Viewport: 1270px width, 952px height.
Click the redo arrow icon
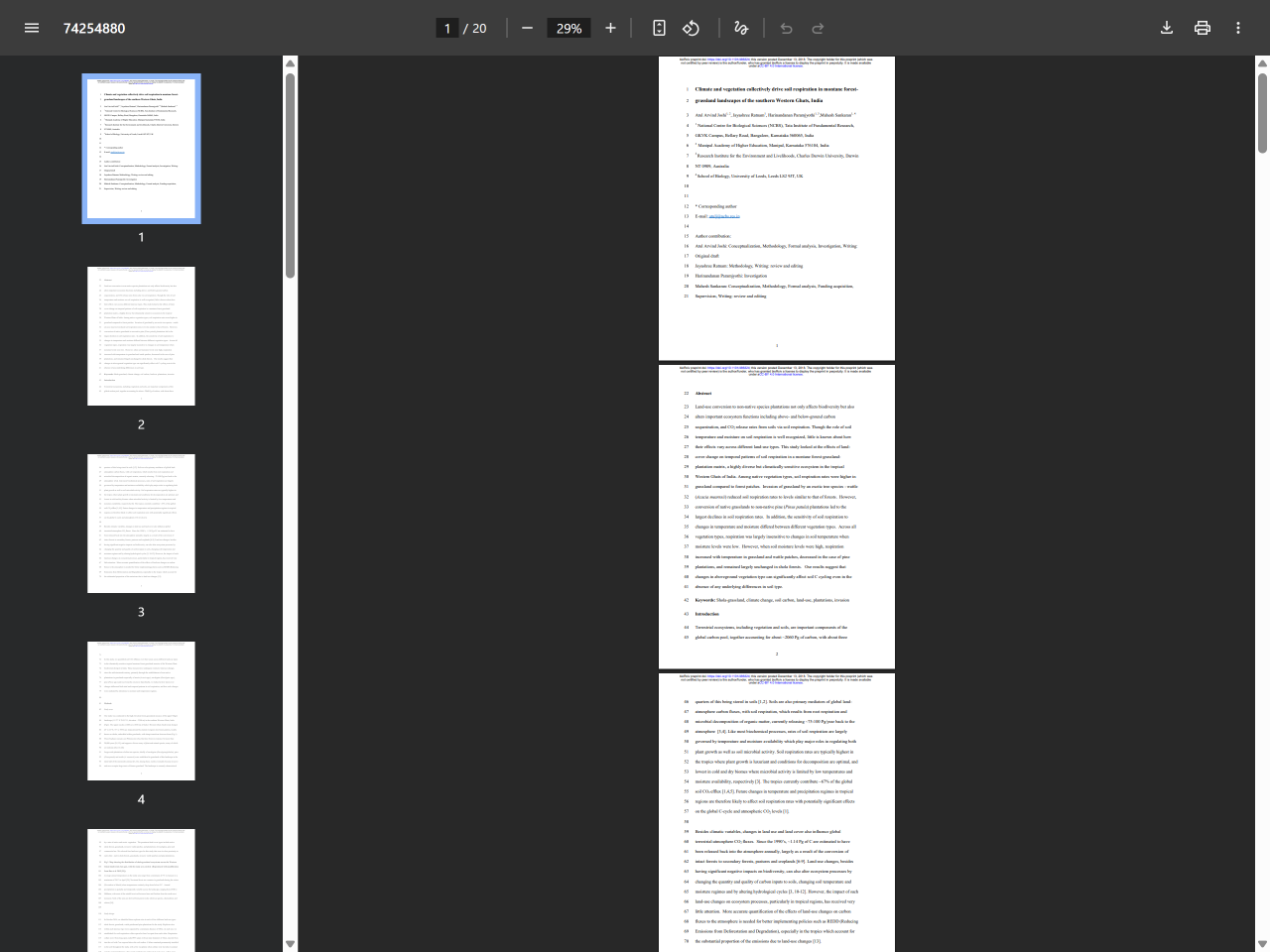pos(818,28)
